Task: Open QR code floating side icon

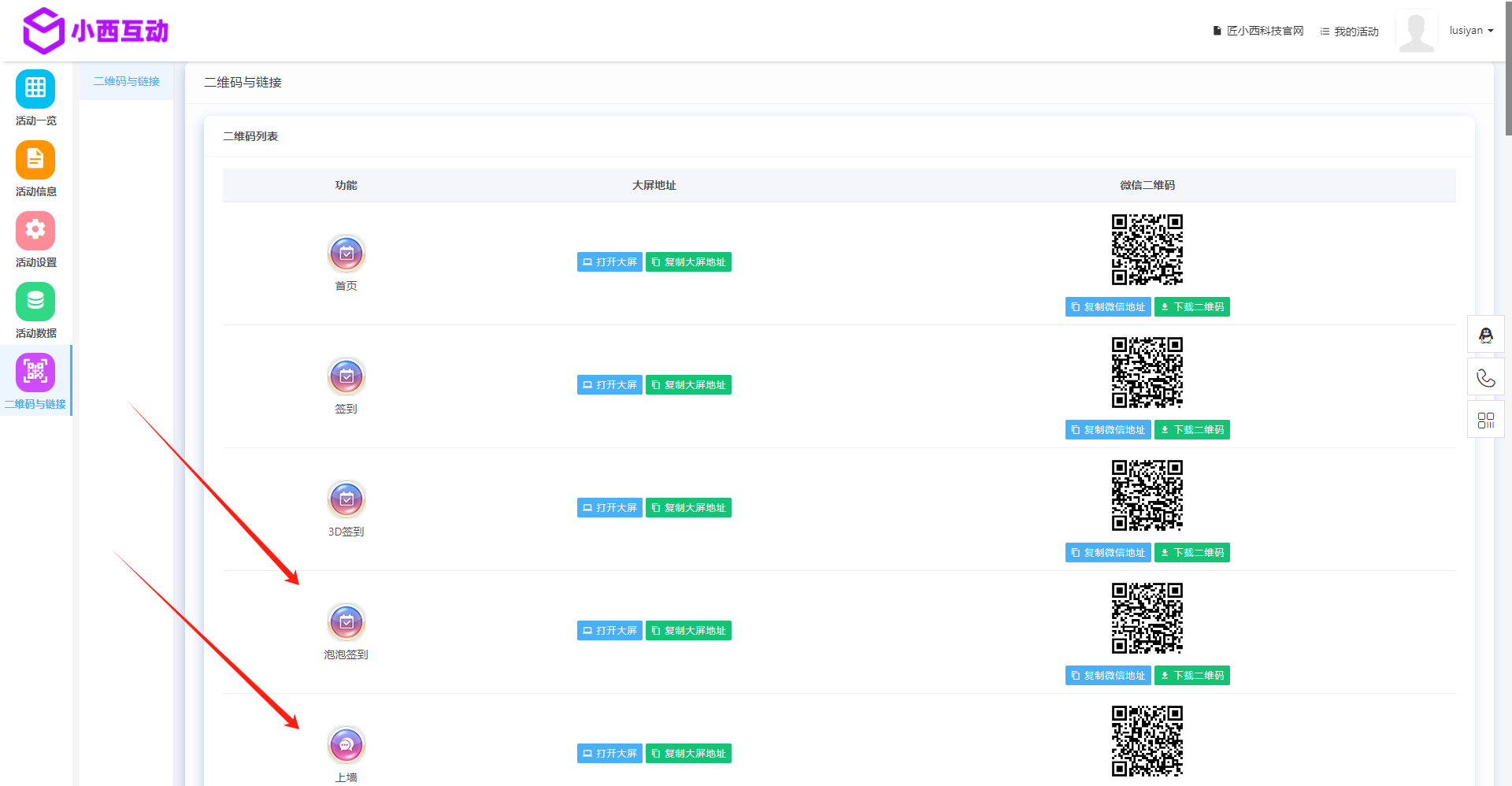Action: 1486,420
